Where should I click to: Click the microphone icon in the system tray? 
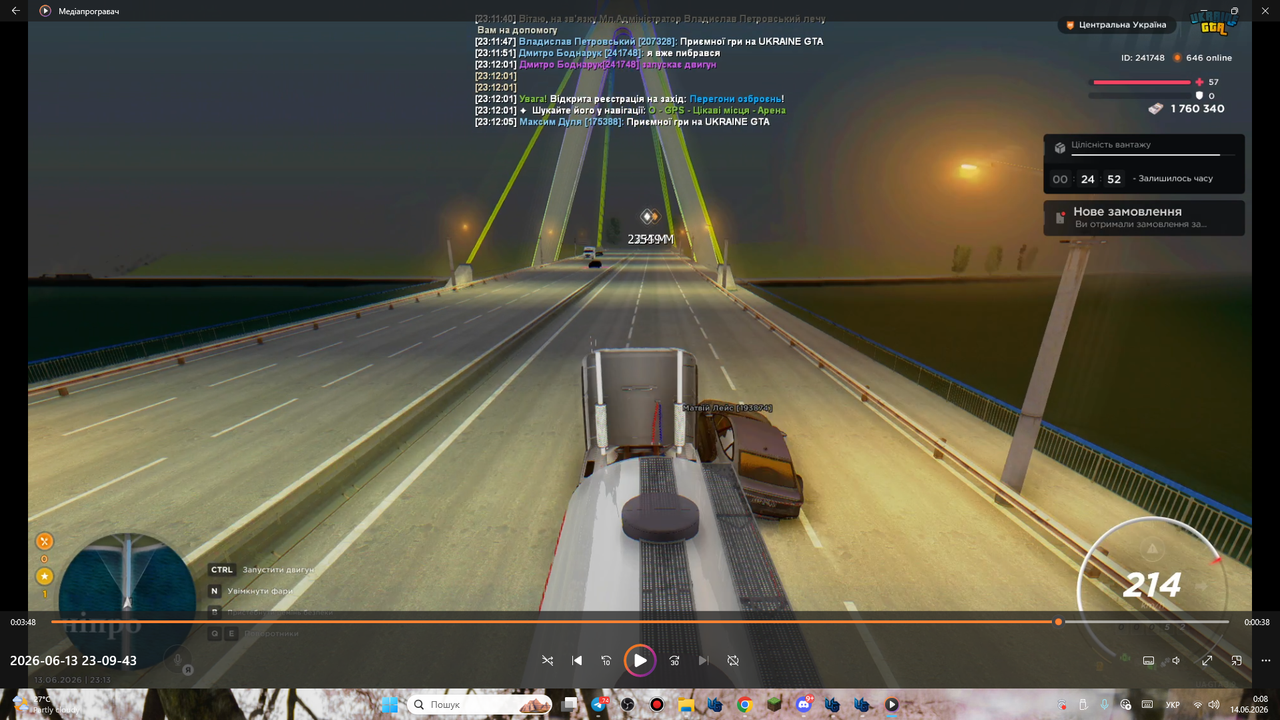1104,705
